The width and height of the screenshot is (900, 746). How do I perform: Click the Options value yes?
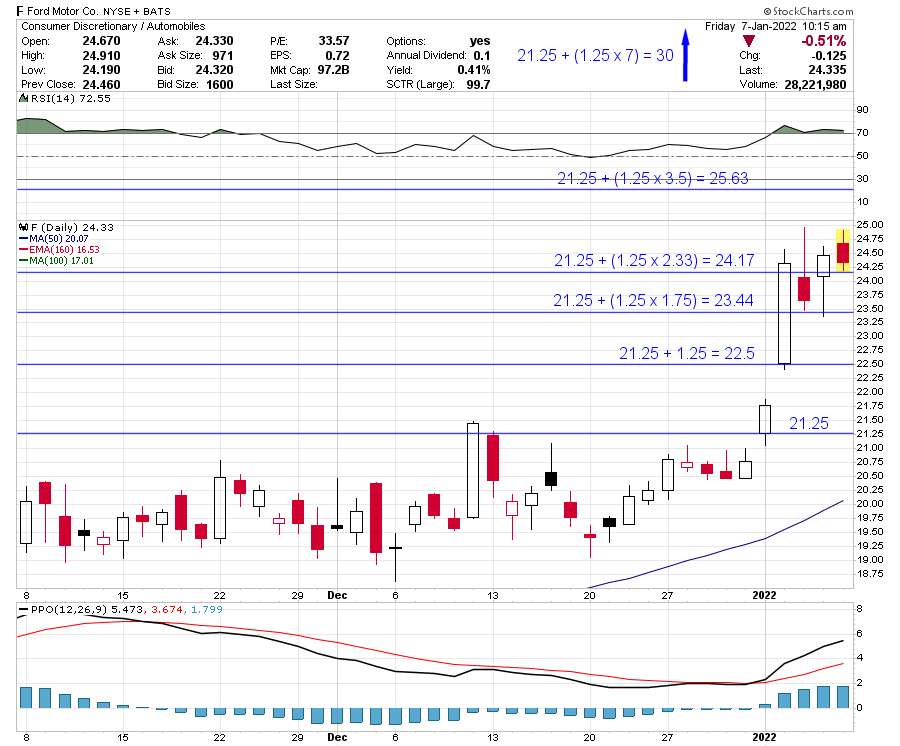[x=480, y=41]
